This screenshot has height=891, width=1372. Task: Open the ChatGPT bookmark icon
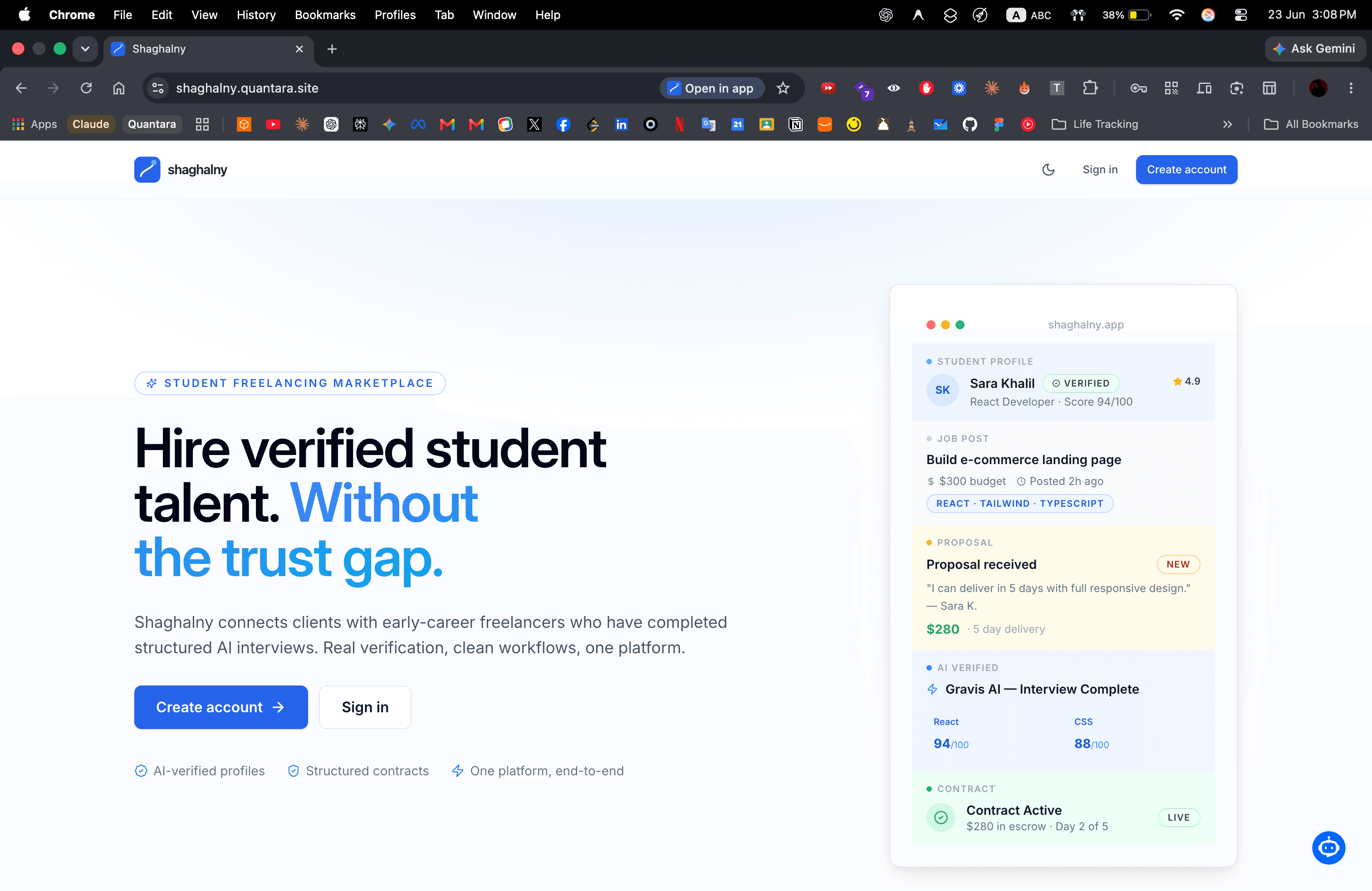point(331,124)
